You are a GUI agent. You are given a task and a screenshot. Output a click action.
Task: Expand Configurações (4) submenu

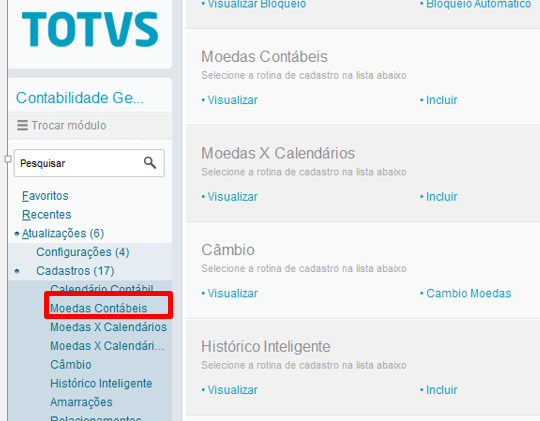click(x=83, y=252)
